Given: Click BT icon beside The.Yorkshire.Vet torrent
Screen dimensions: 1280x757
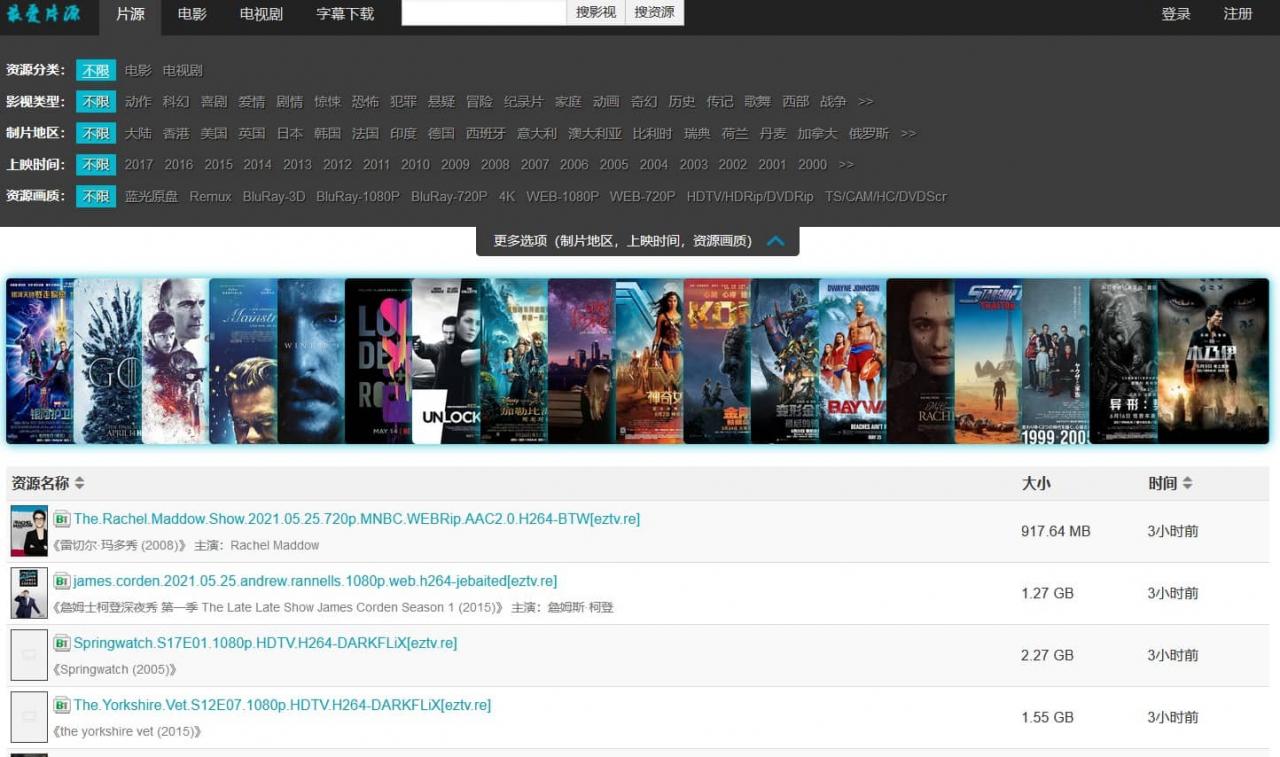Looking at the screenshot, I should 61,705.
